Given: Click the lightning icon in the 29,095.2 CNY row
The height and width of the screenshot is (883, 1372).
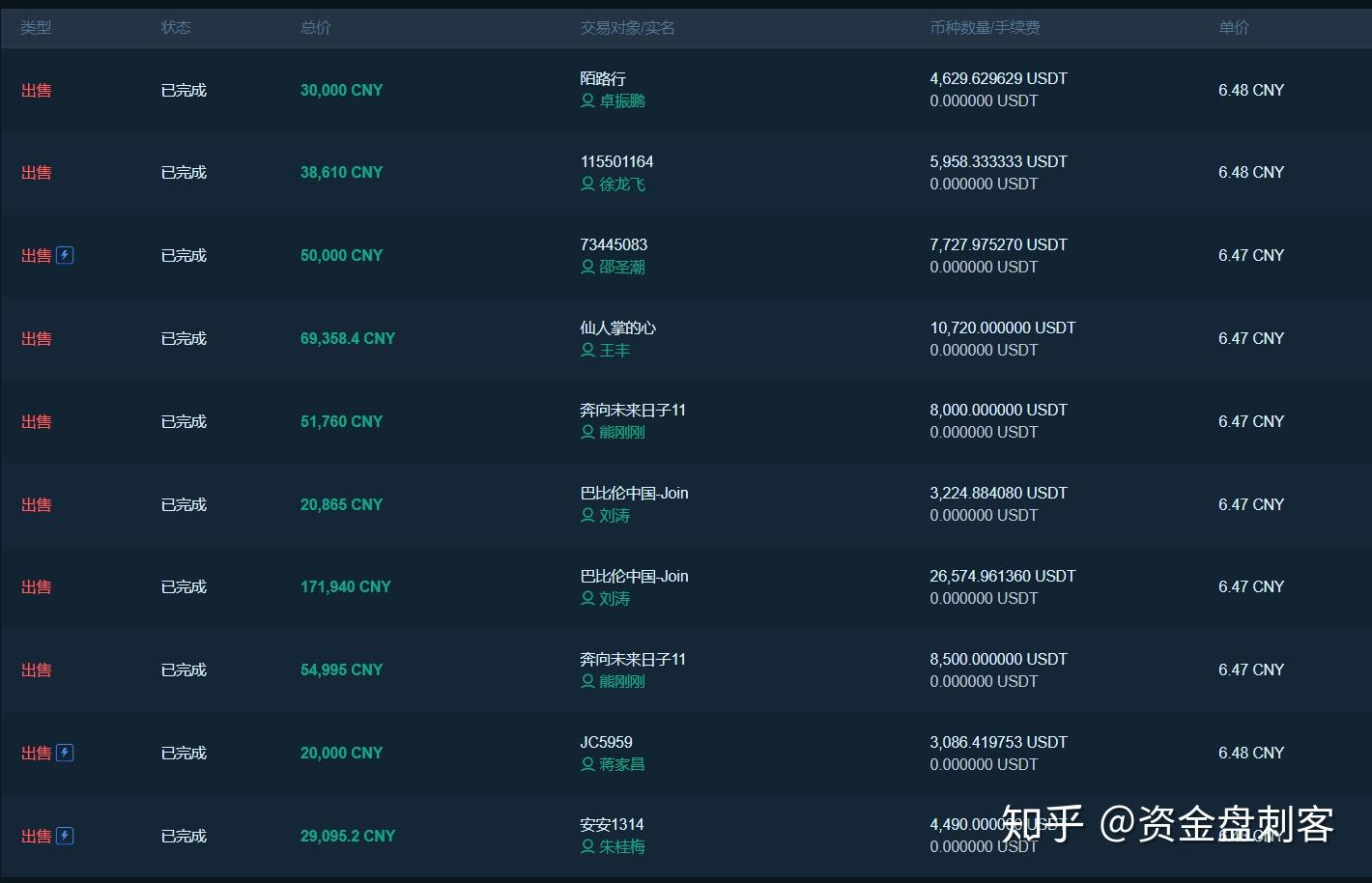Looking at the screenshot, I should (x=65, y=836).
